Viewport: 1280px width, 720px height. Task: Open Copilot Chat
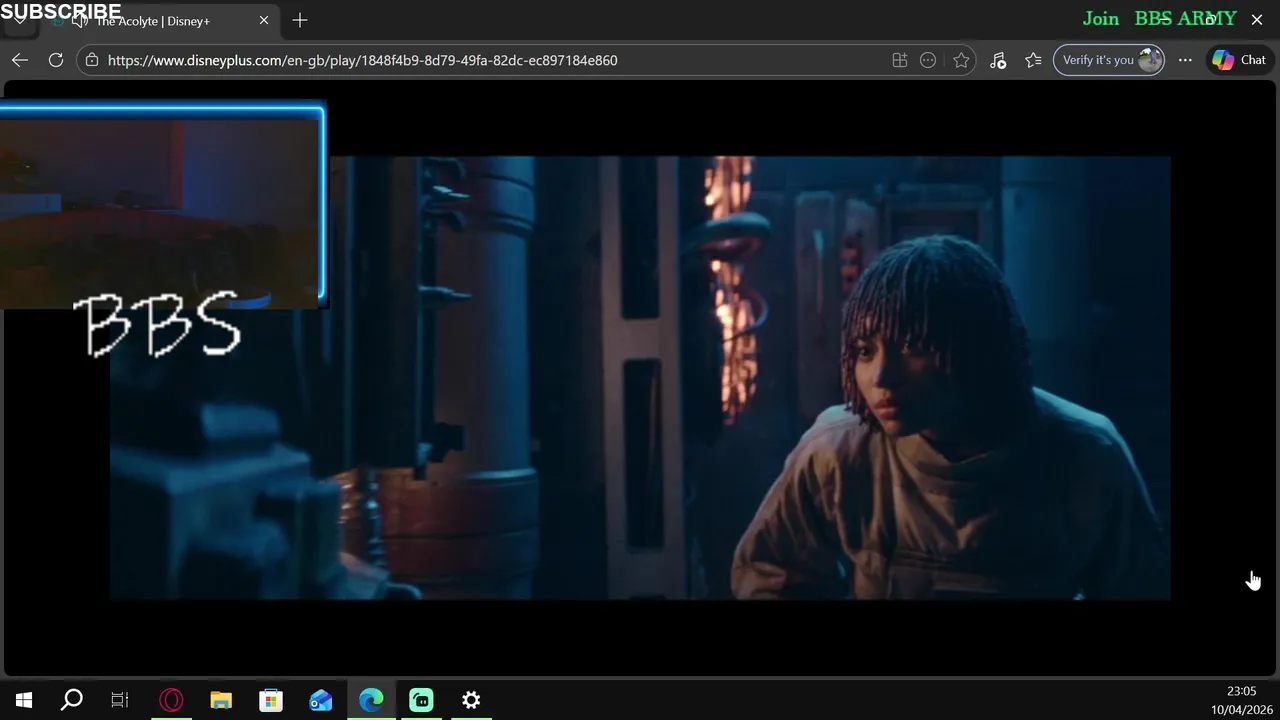pos(1239,60)
